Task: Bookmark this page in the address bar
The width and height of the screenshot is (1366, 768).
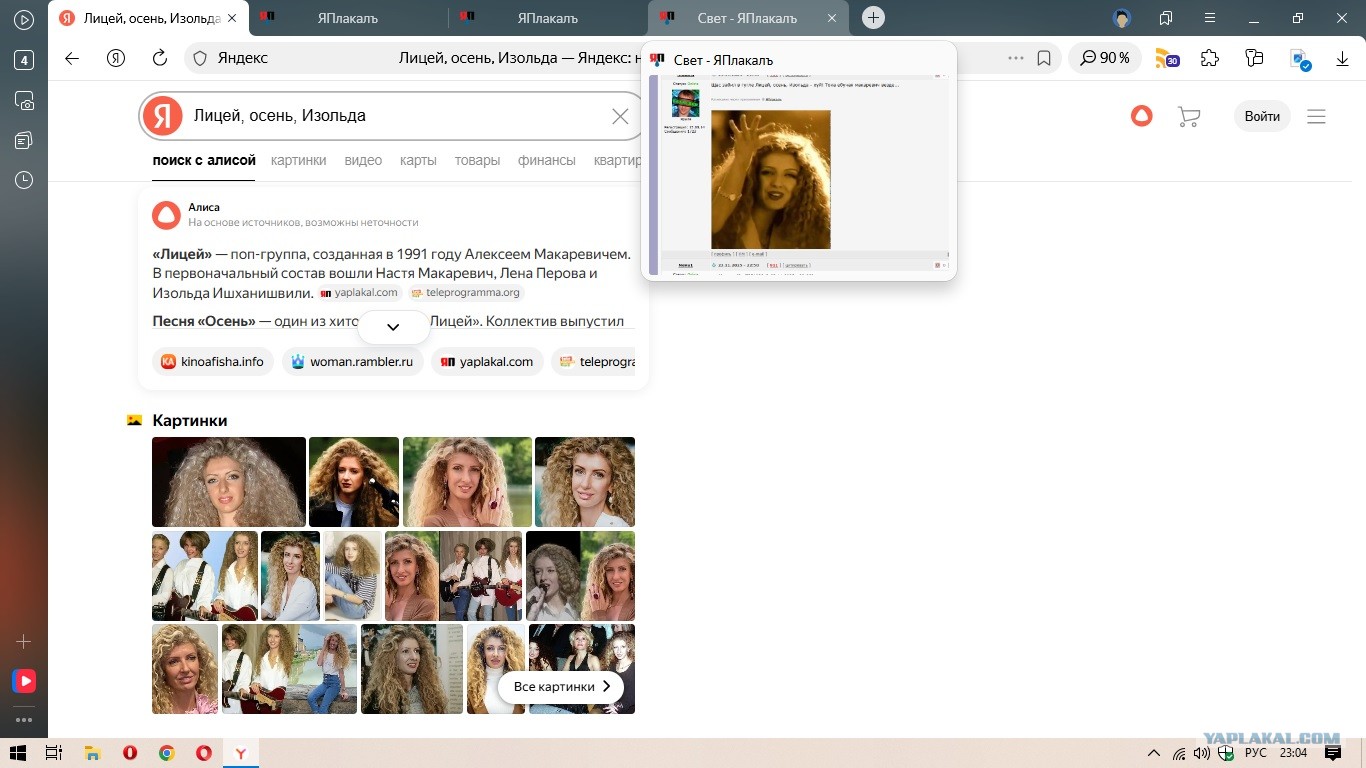Action: pyautogui.click(x=1044, y=58)
